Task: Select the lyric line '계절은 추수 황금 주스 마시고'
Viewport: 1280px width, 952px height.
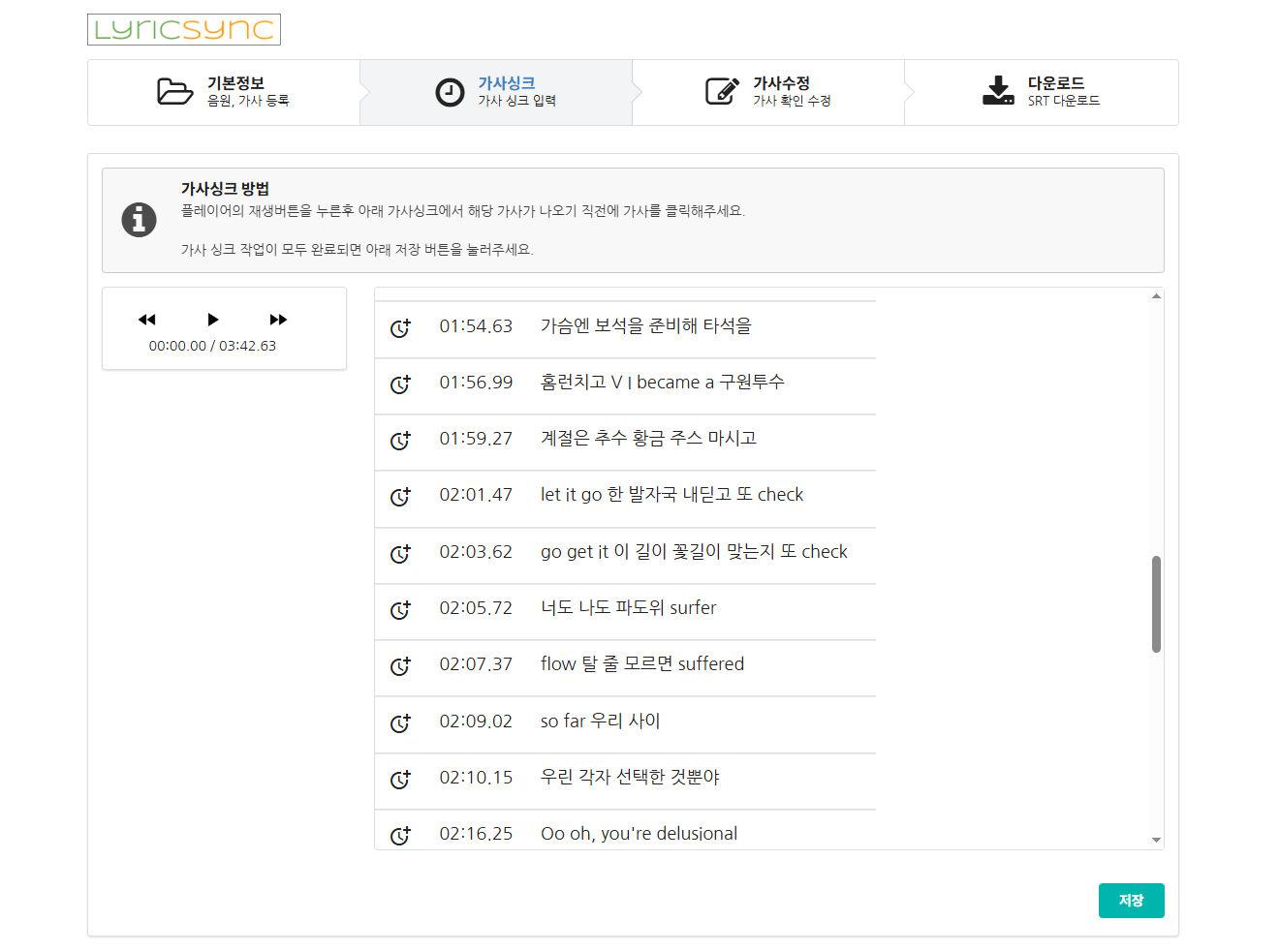Action: pos(649,439)
